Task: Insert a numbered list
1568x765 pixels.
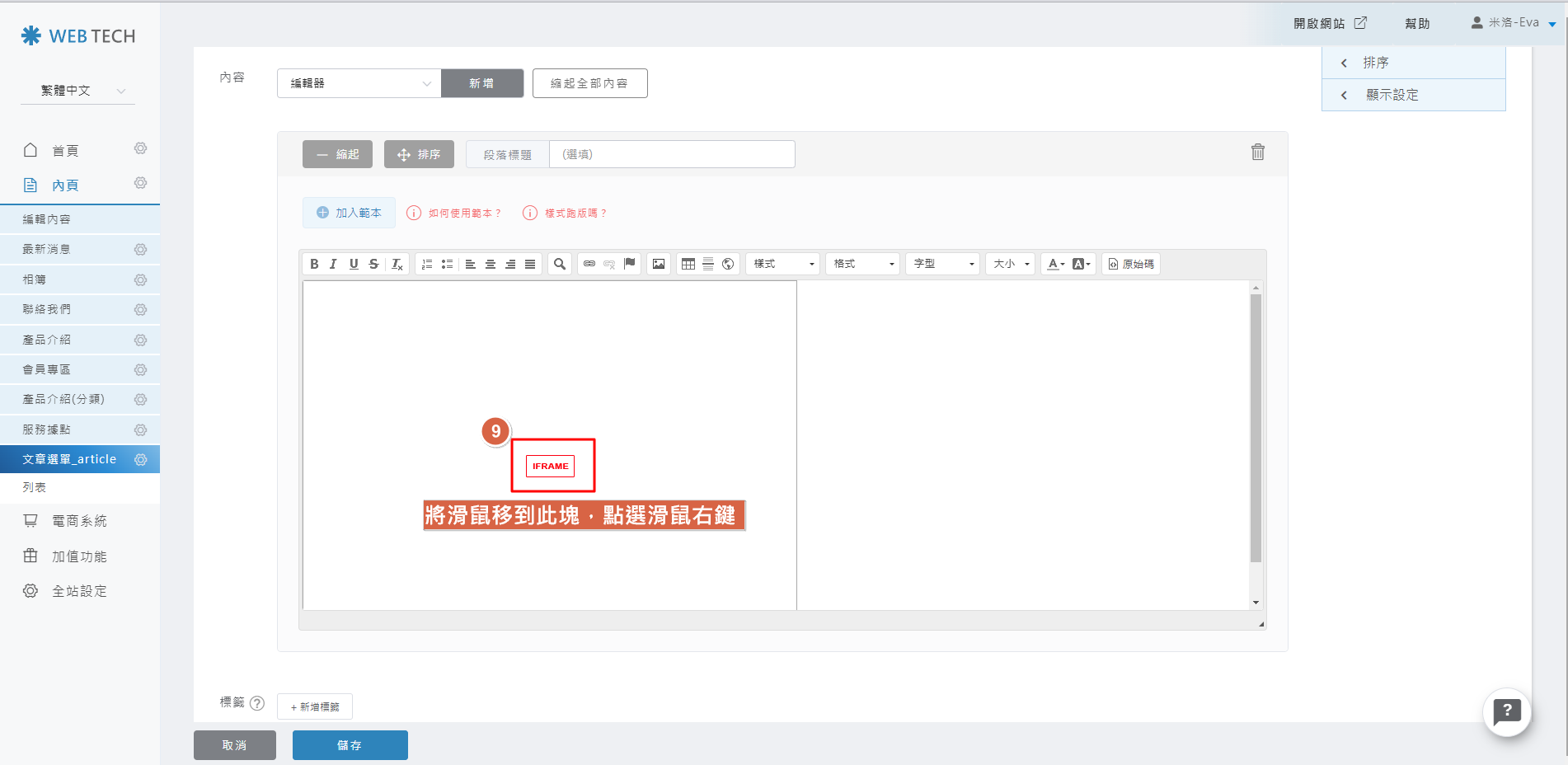Action: [x=427, y=264]
